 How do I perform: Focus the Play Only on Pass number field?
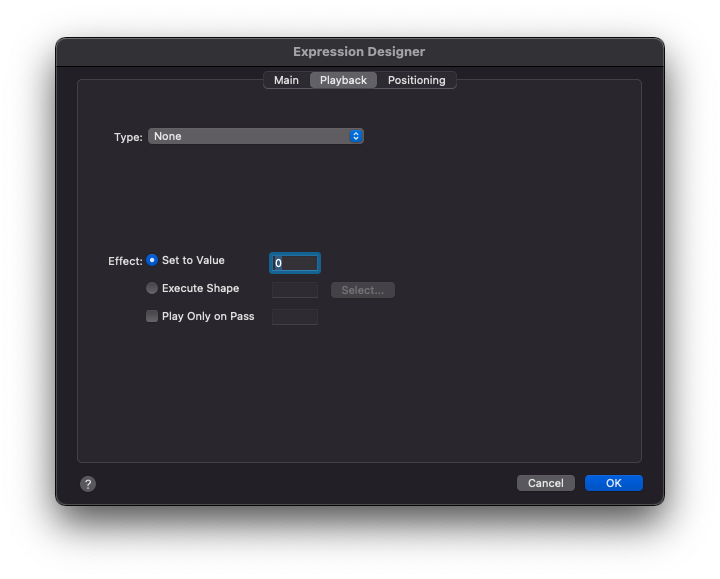(x=295, y=317)
